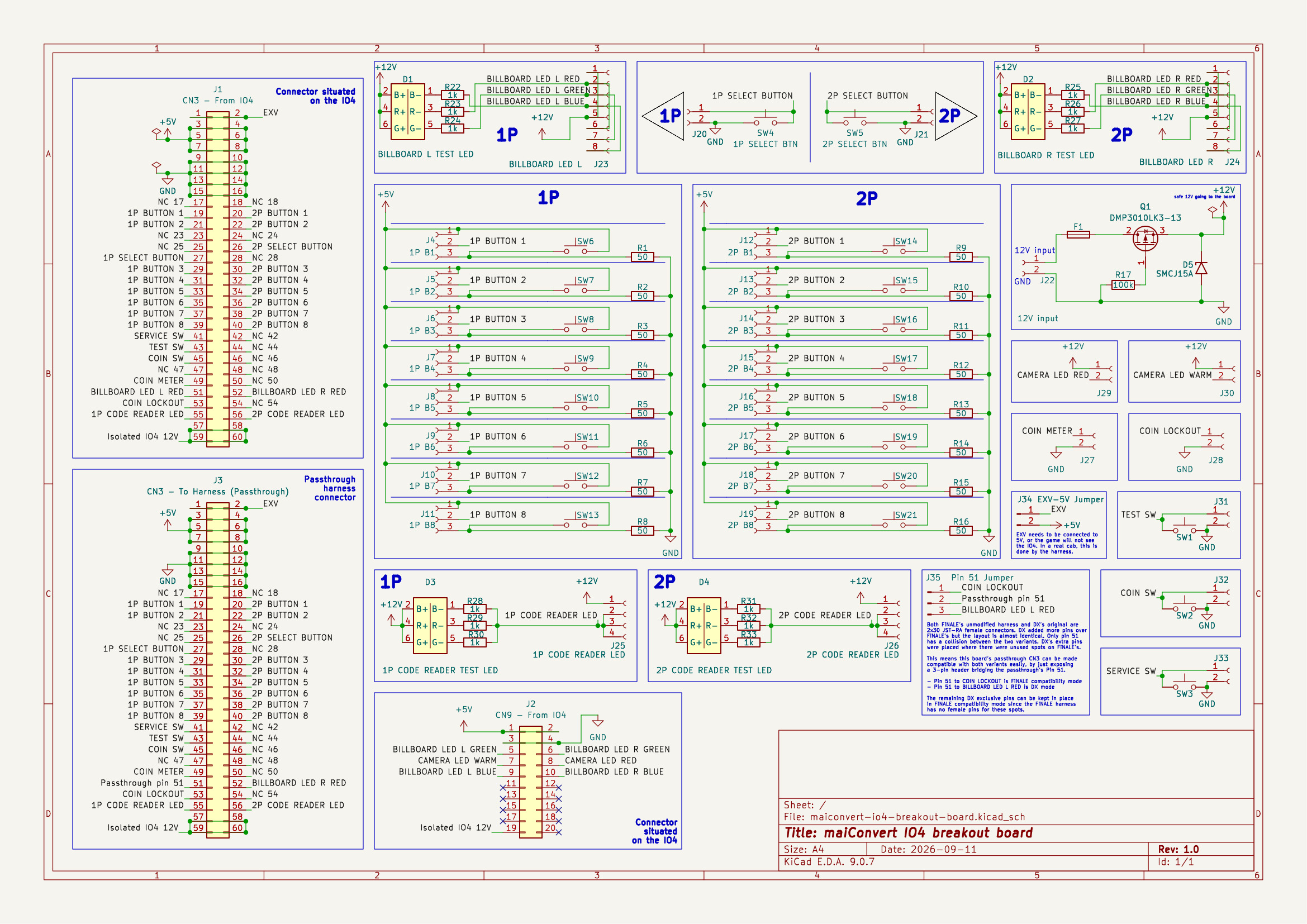The image size is (1307, 924).
Task: Click 'BILLBOARD L TEST LED' label
Action: pyautogui.click(x=426, y=154)
